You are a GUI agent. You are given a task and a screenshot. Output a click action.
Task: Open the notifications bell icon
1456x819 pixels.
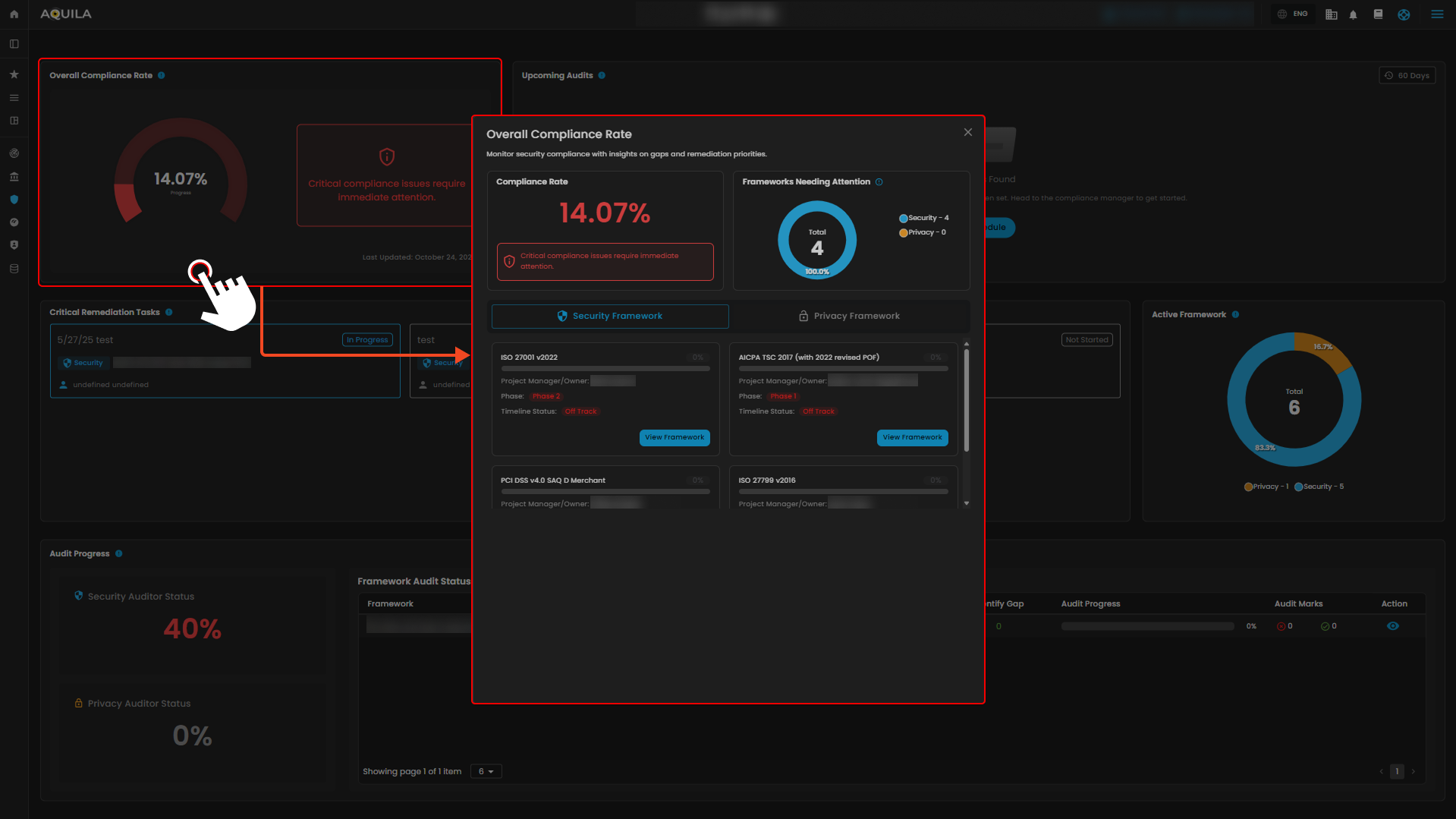(1353, 14)
